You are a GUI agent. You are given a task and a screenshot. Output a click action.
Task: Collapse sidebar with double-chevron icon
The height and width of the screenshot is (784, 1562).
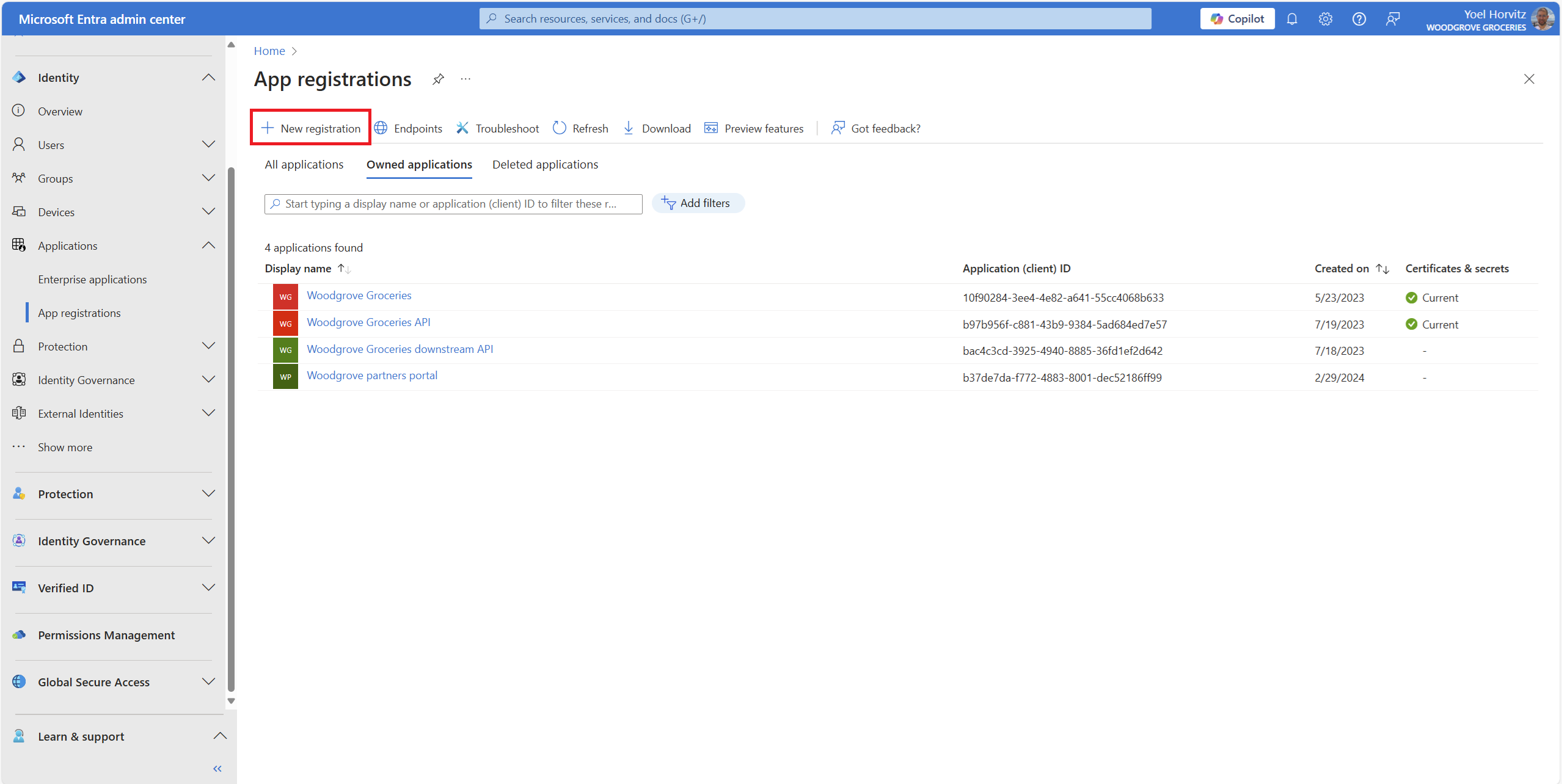click(x=217, y=768)
